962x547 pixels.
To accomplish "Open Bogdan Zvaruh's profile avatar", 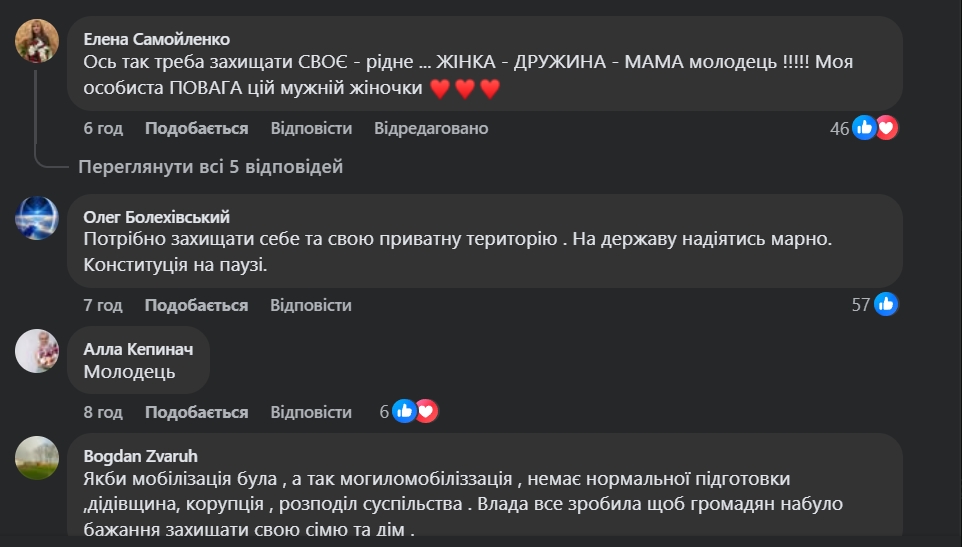I will click(37, 457).
